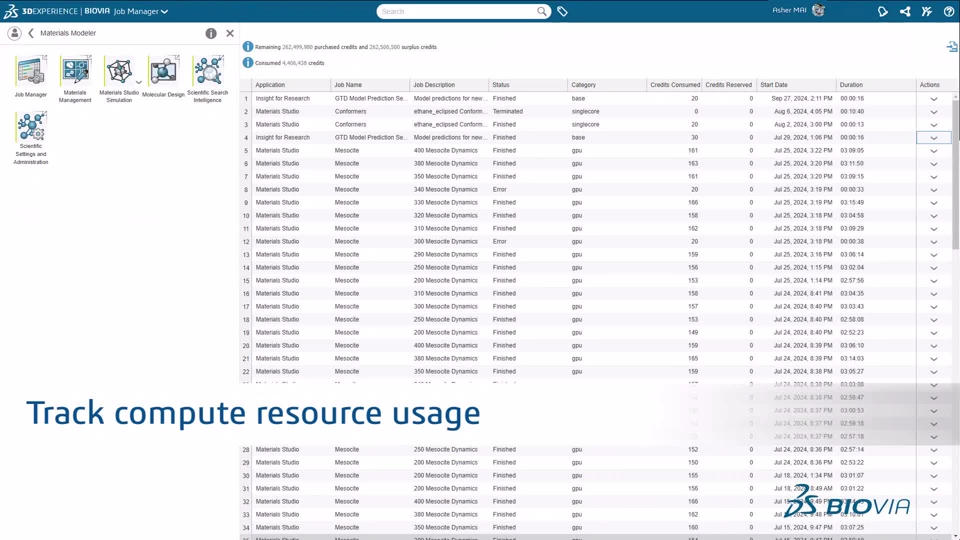Click the export icon above the table
960x540 pixels.
coord(951,47)
